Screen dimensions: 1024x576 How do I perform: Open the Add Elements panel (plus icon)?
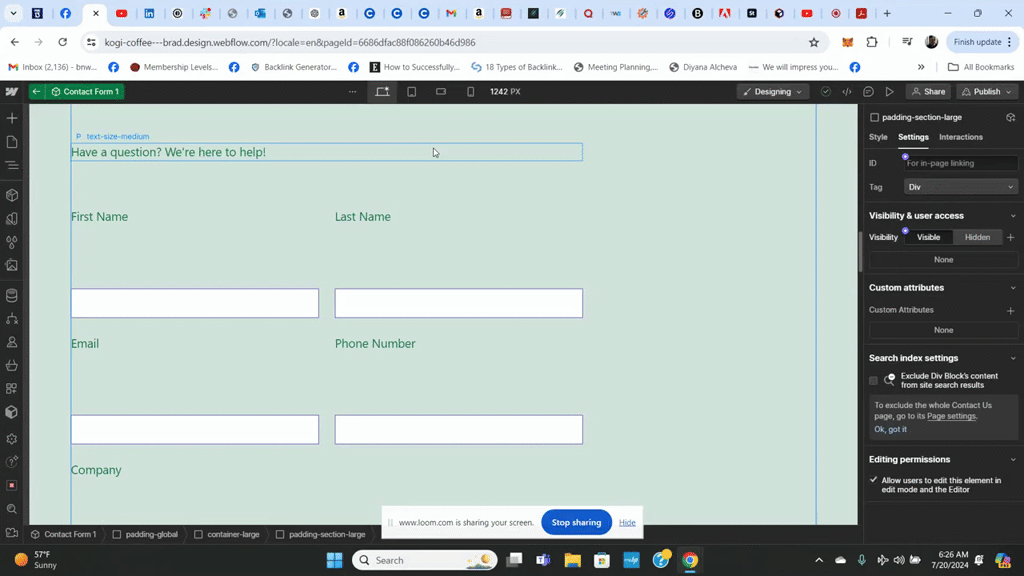[x=12, y=118]
